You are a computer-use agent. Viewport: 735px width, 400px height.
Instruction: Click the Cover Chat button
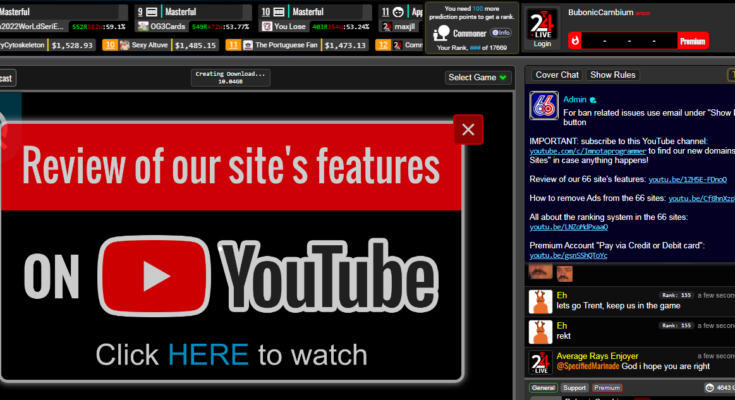tap(557, 75)
